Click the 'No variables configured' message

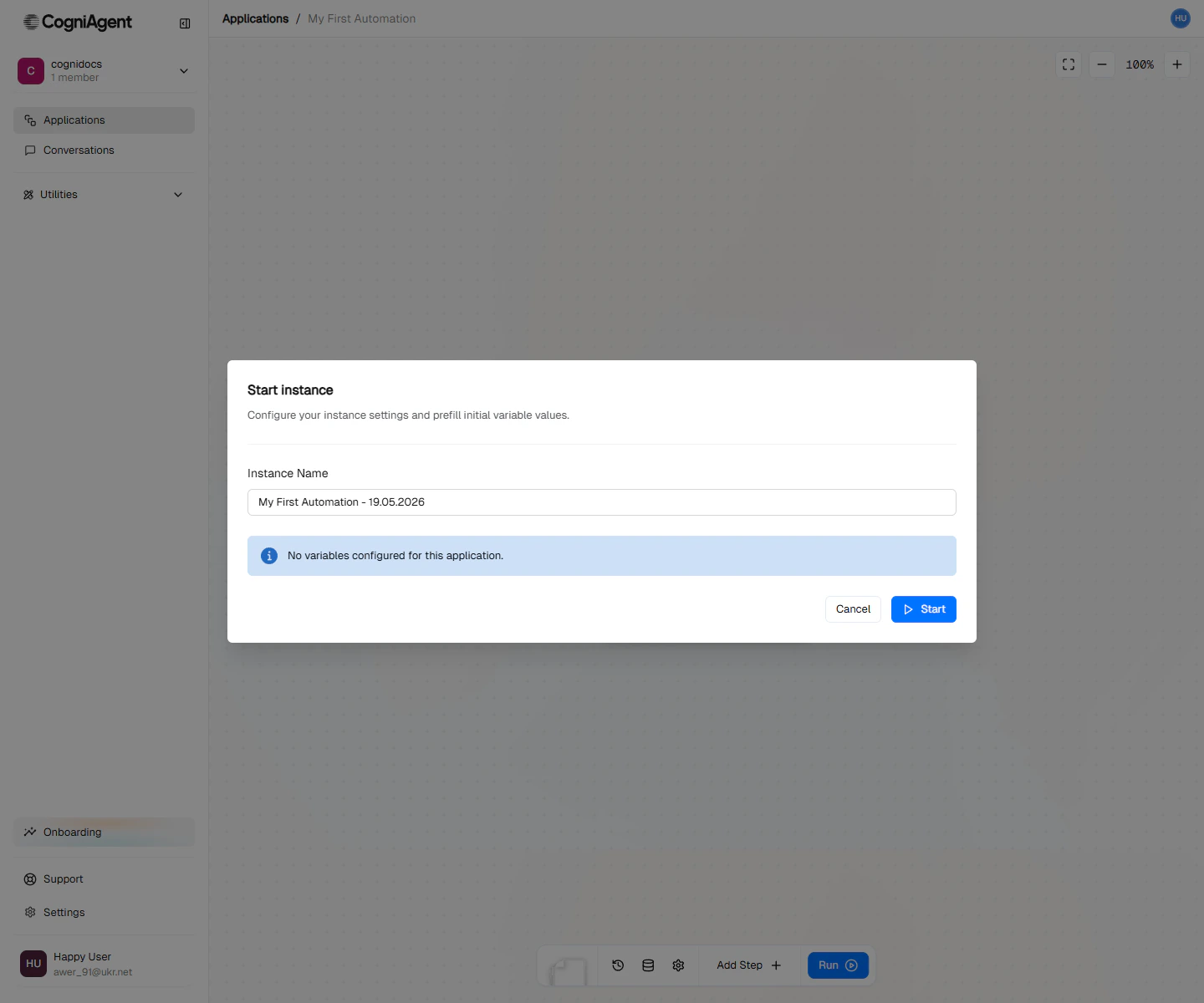point(395,556)
